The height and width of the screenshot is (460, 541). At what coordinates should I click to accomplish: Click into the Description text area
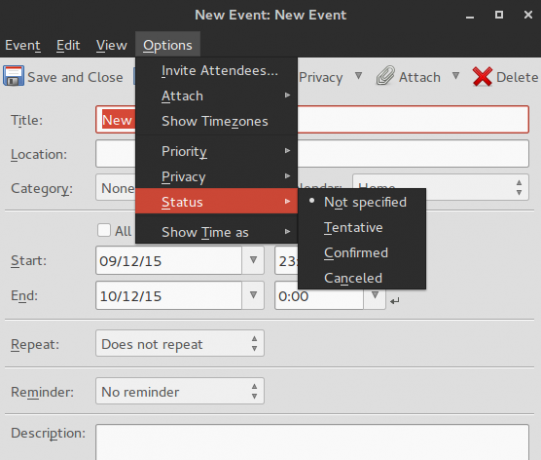312,442
